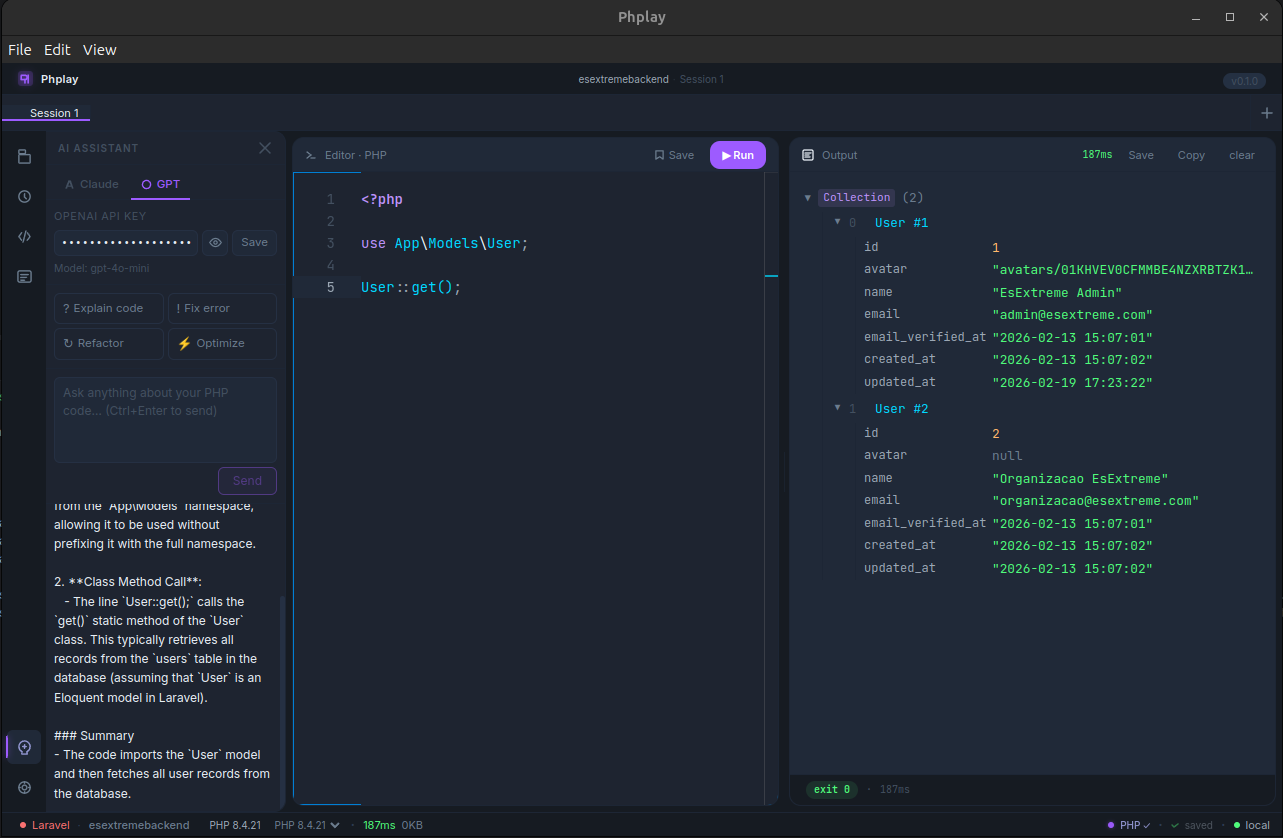The width and height of the screenshot is (1283, 838).
Task: Click the Fix error button
Action: click(222, 308)
